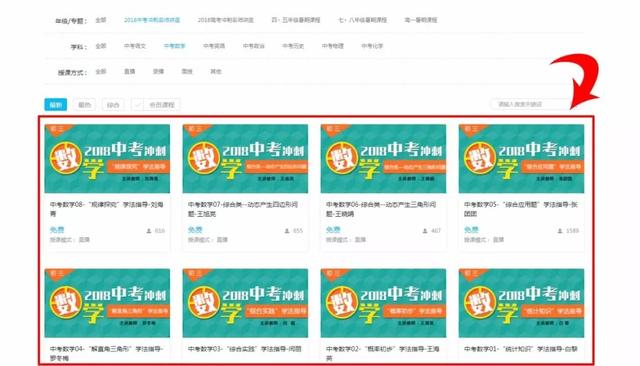Click the 免费 price label on 中考数学07 card
640x366 pixels.
coord(195,230)
